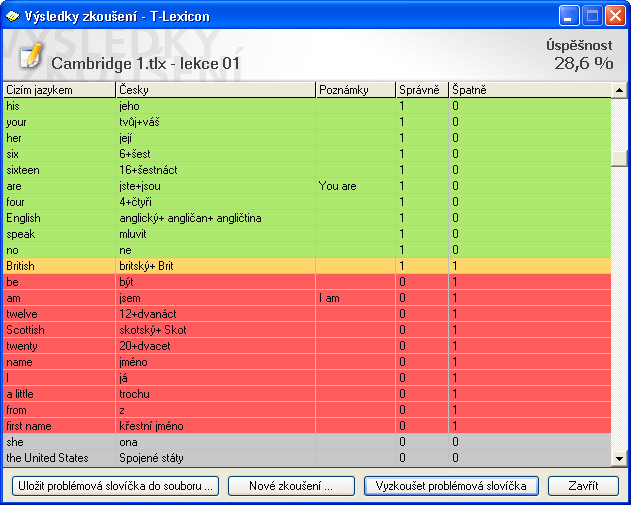The image size is (631, 505).
Task: Select the 'sixteen' word cell
Action: pos(60,170)
